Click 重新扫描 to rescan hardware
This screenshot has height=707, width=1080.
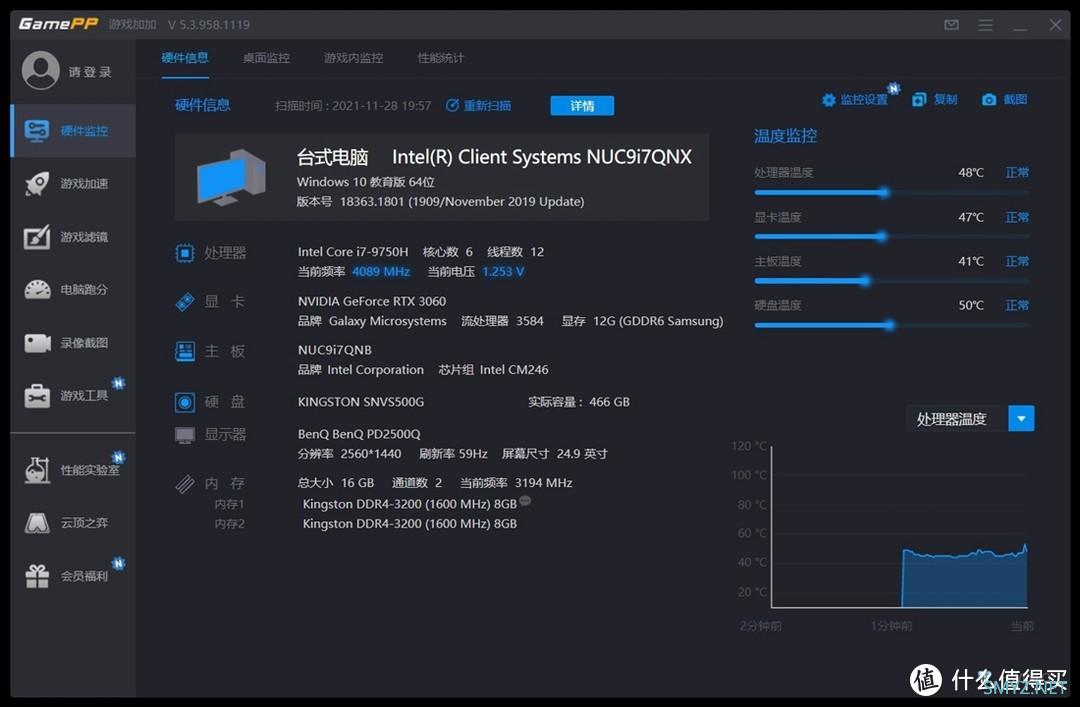479,105
